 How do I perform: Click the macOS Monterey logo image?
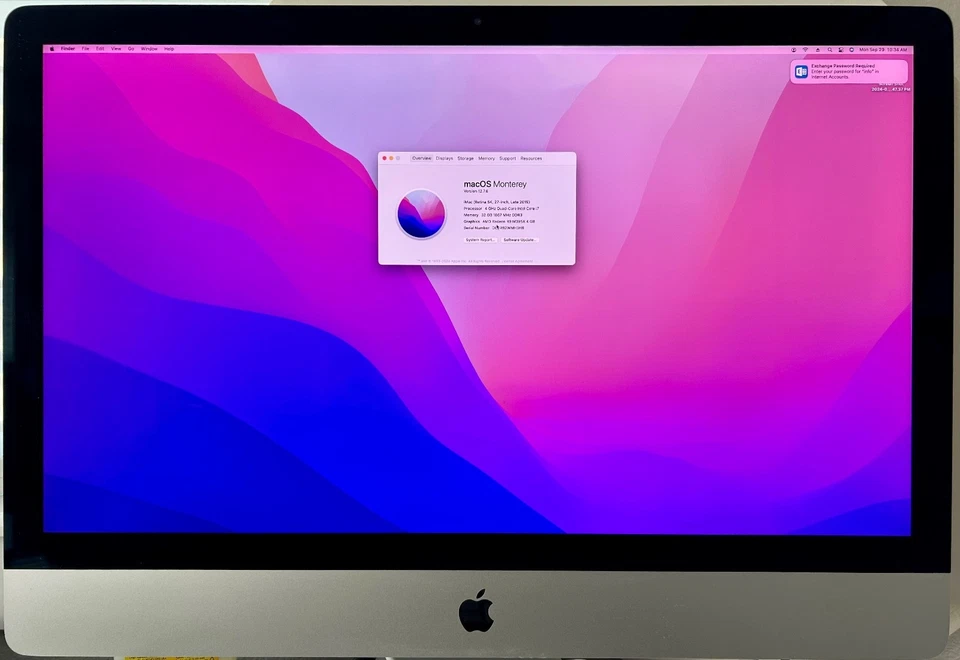[x=420, y=213]
